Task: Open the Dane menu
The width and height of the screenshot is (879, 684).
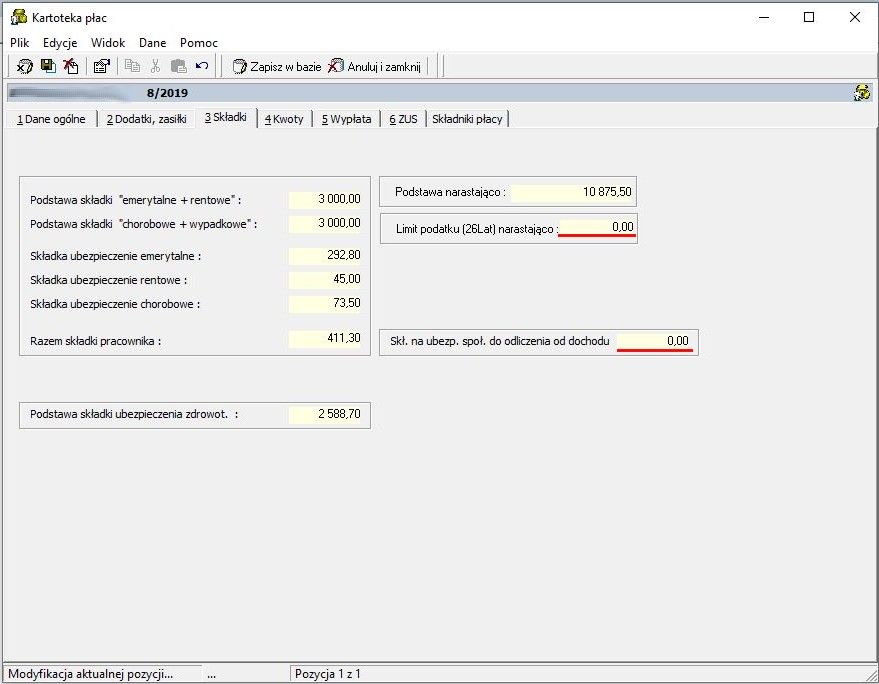Action: pos(152,43)
